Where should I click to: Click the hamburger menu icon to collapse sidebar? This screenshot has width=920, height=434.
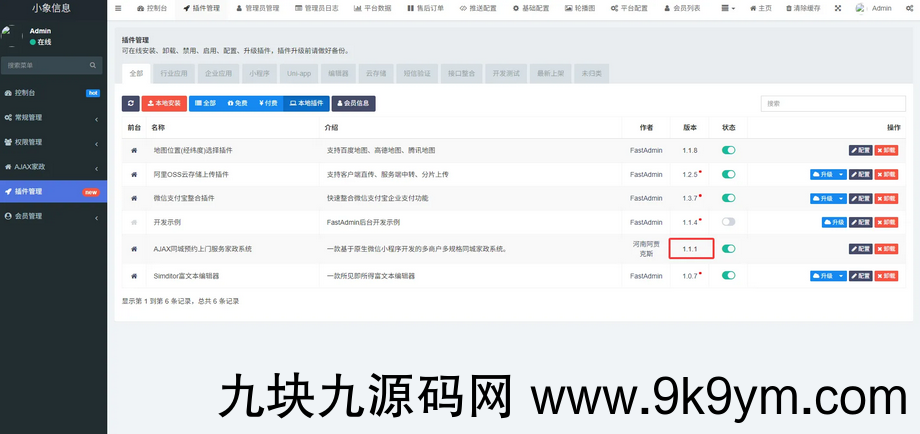tap(118, 8)
